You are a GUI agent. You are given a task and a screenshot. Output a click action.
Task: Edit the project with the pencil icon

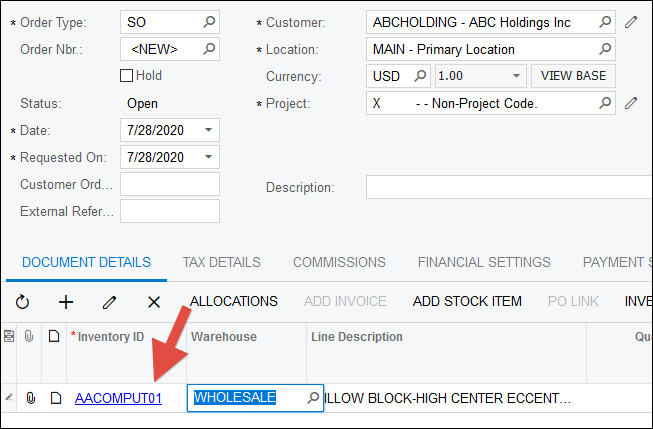click(631, 103)
